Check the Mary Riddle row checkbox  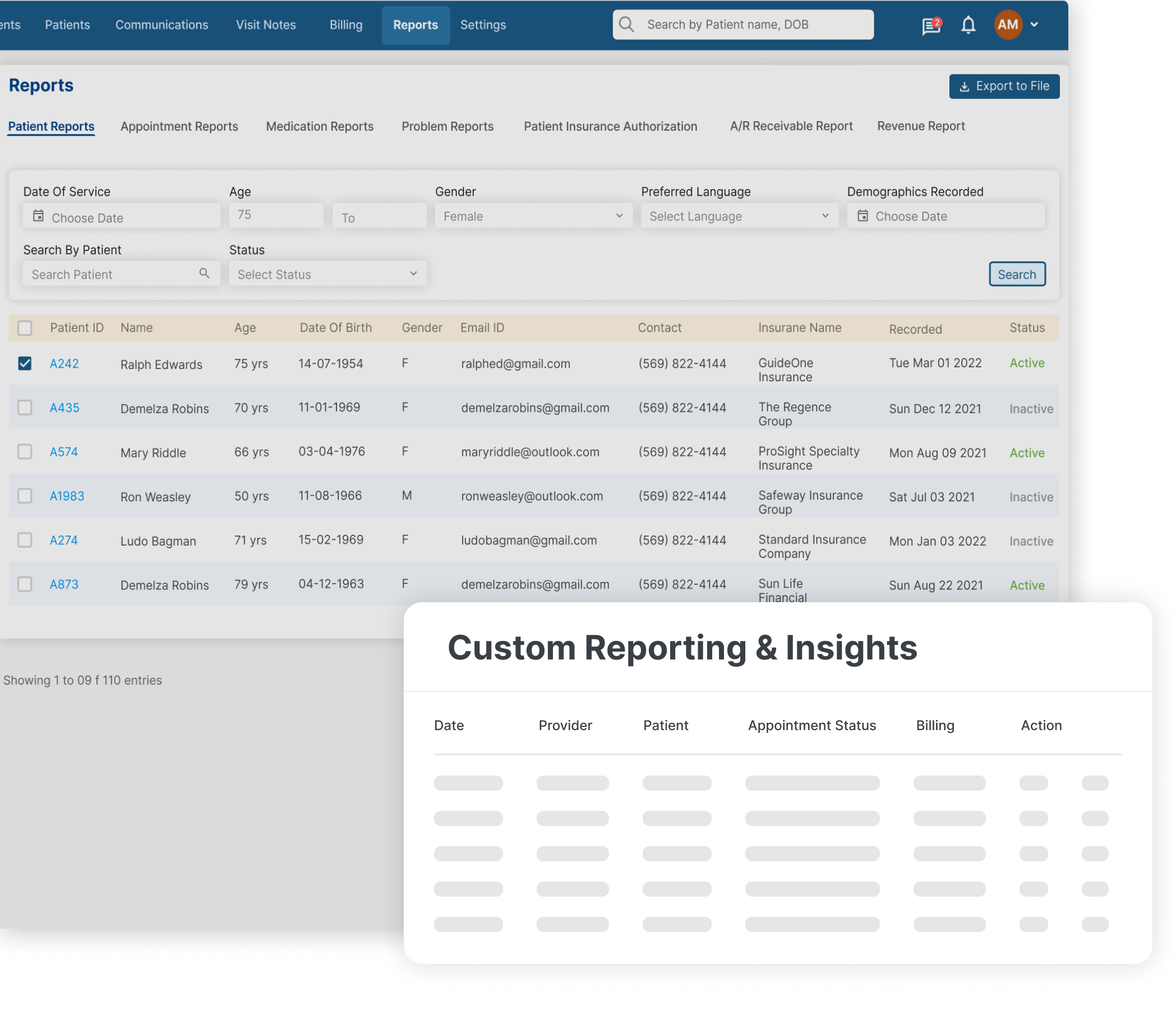tap(25, 452)
